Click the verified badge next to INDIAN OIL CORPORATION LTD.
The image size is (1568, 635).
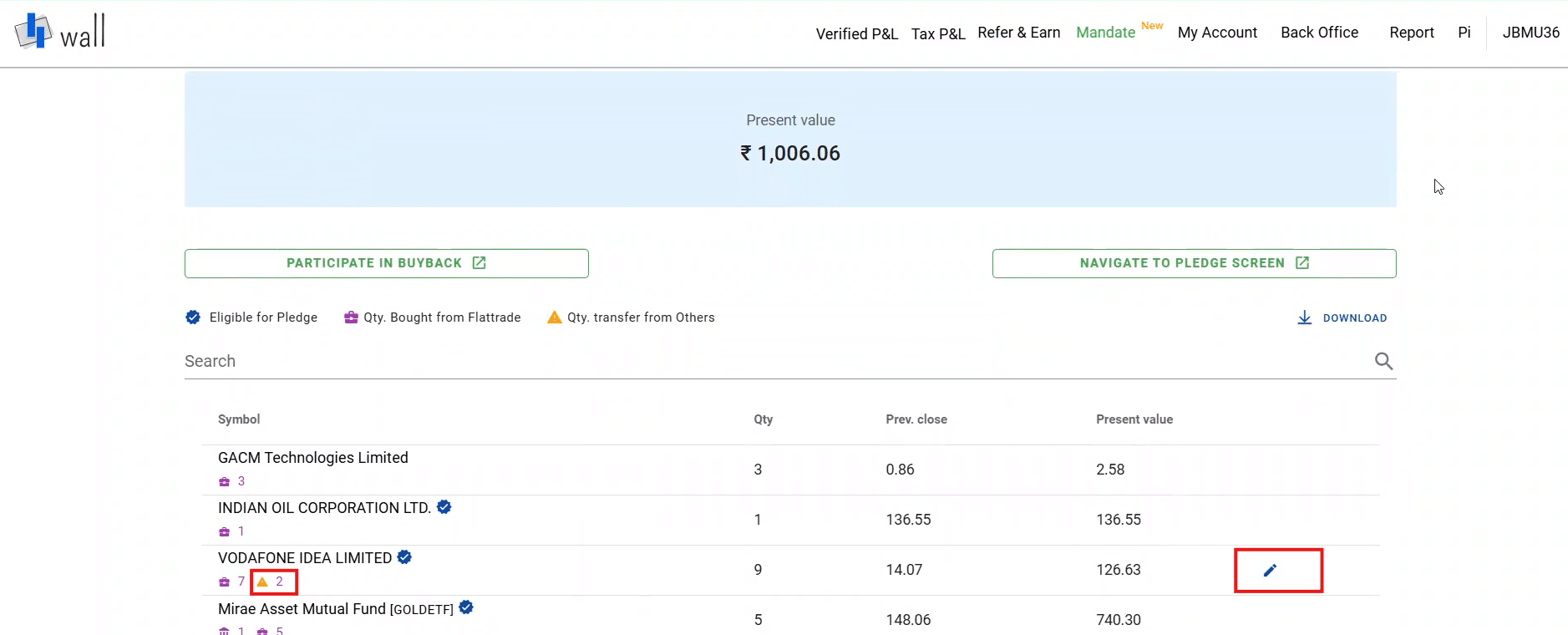444,507
